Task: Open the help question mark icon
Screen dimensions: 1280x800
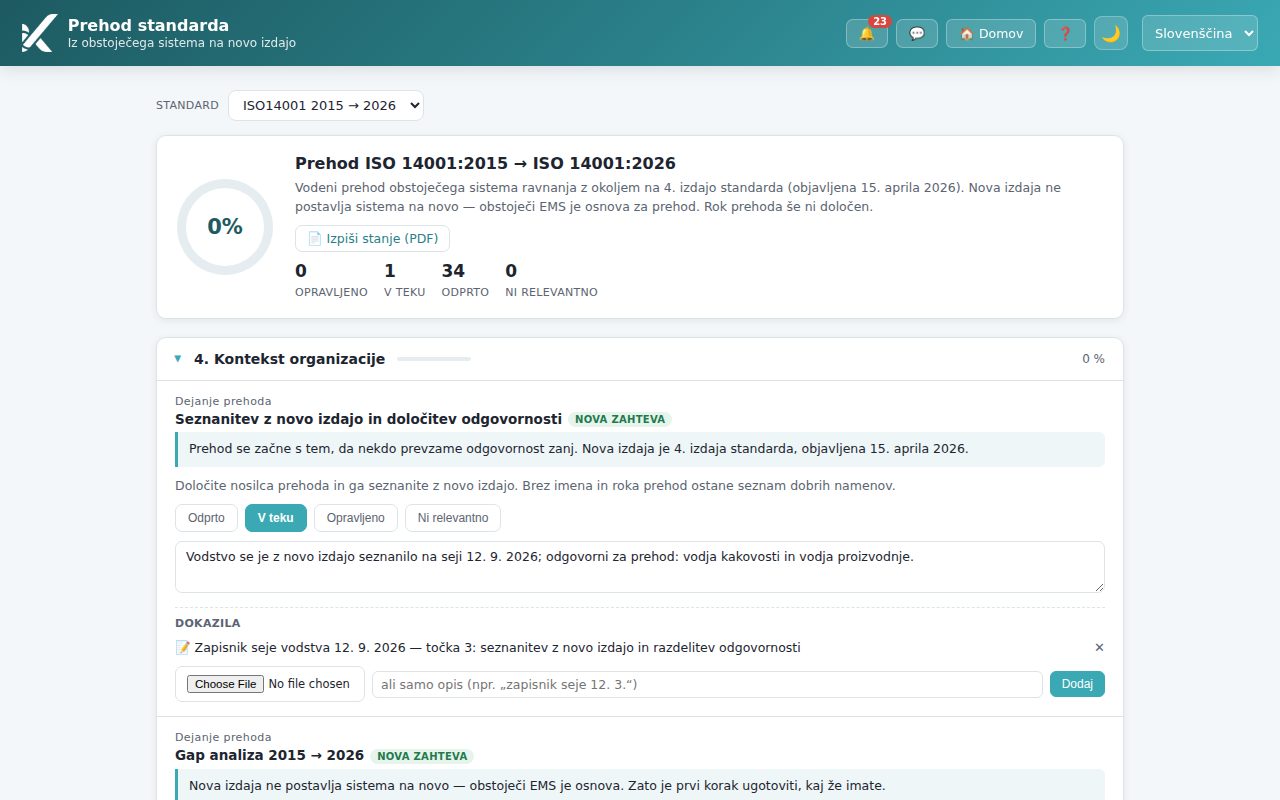Action: point(1065,33)
